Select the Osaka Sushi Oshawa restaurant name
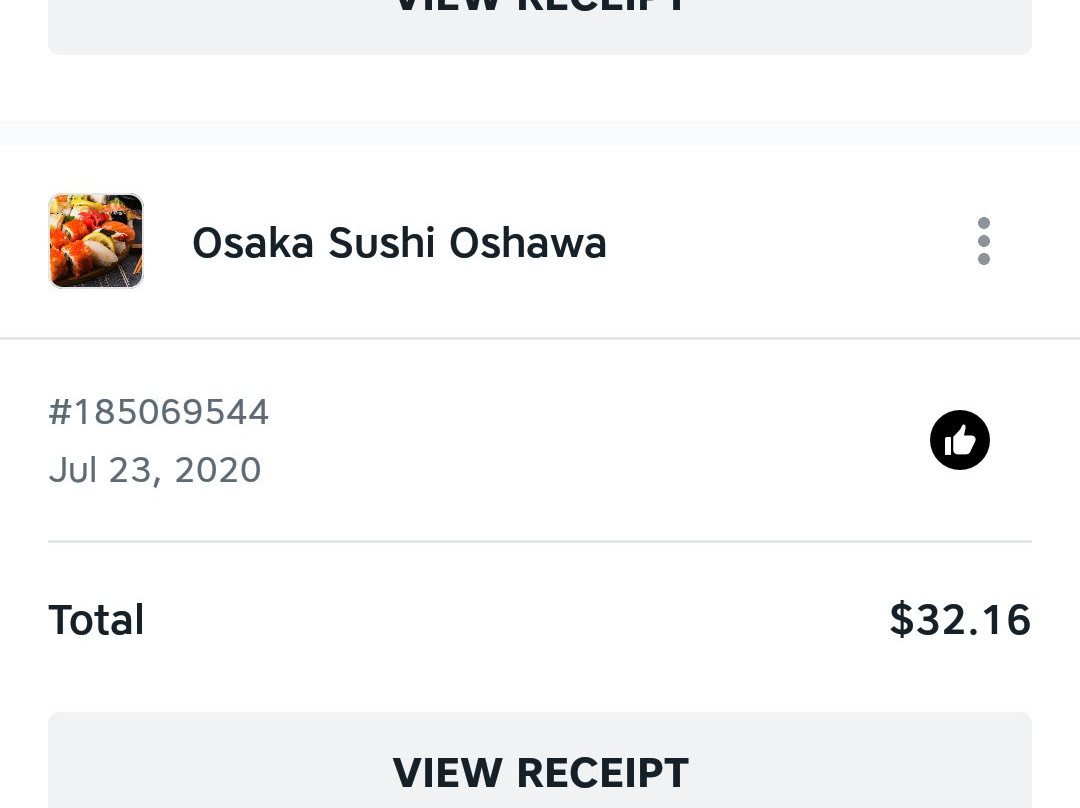This screenshot has width=1080, height=808. tap(399, 242)
